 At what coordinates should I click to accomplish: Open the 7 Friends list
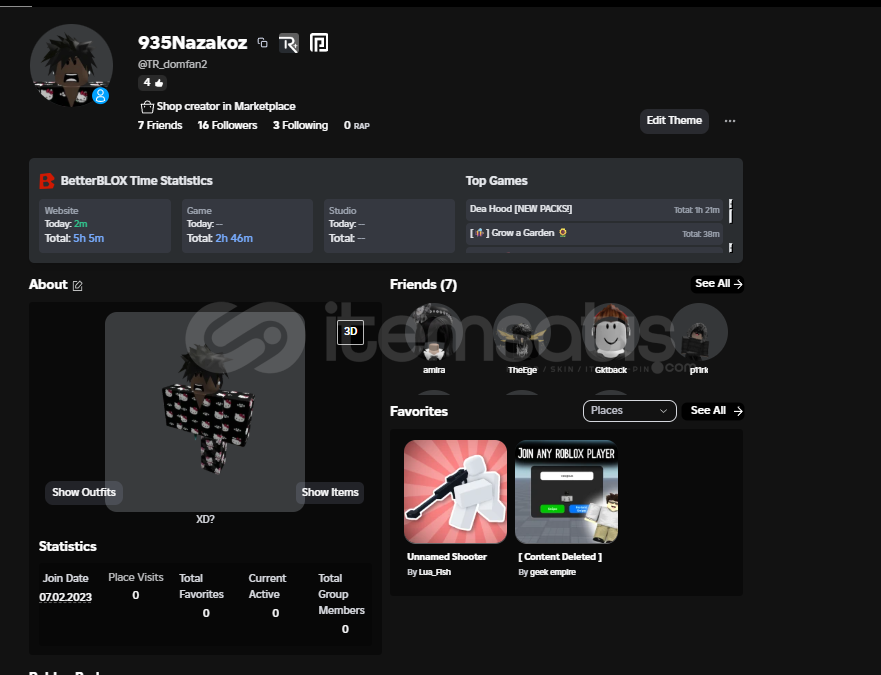point(160,125)
